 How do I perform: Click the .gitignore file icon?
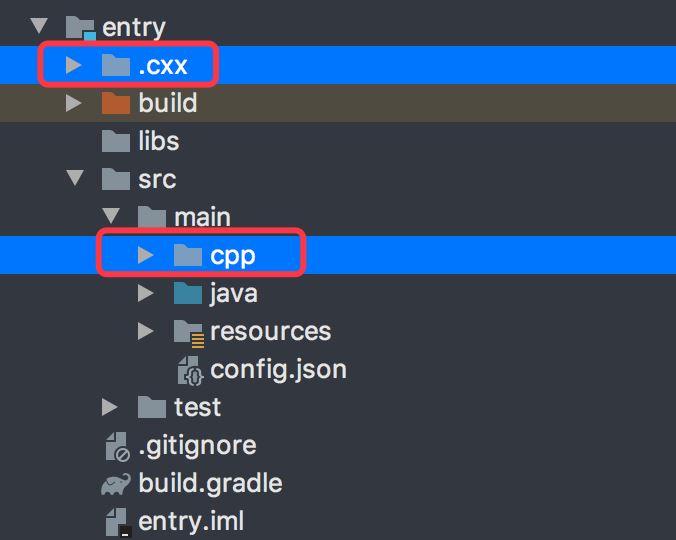pyautogui.click(x=117, y=446)
